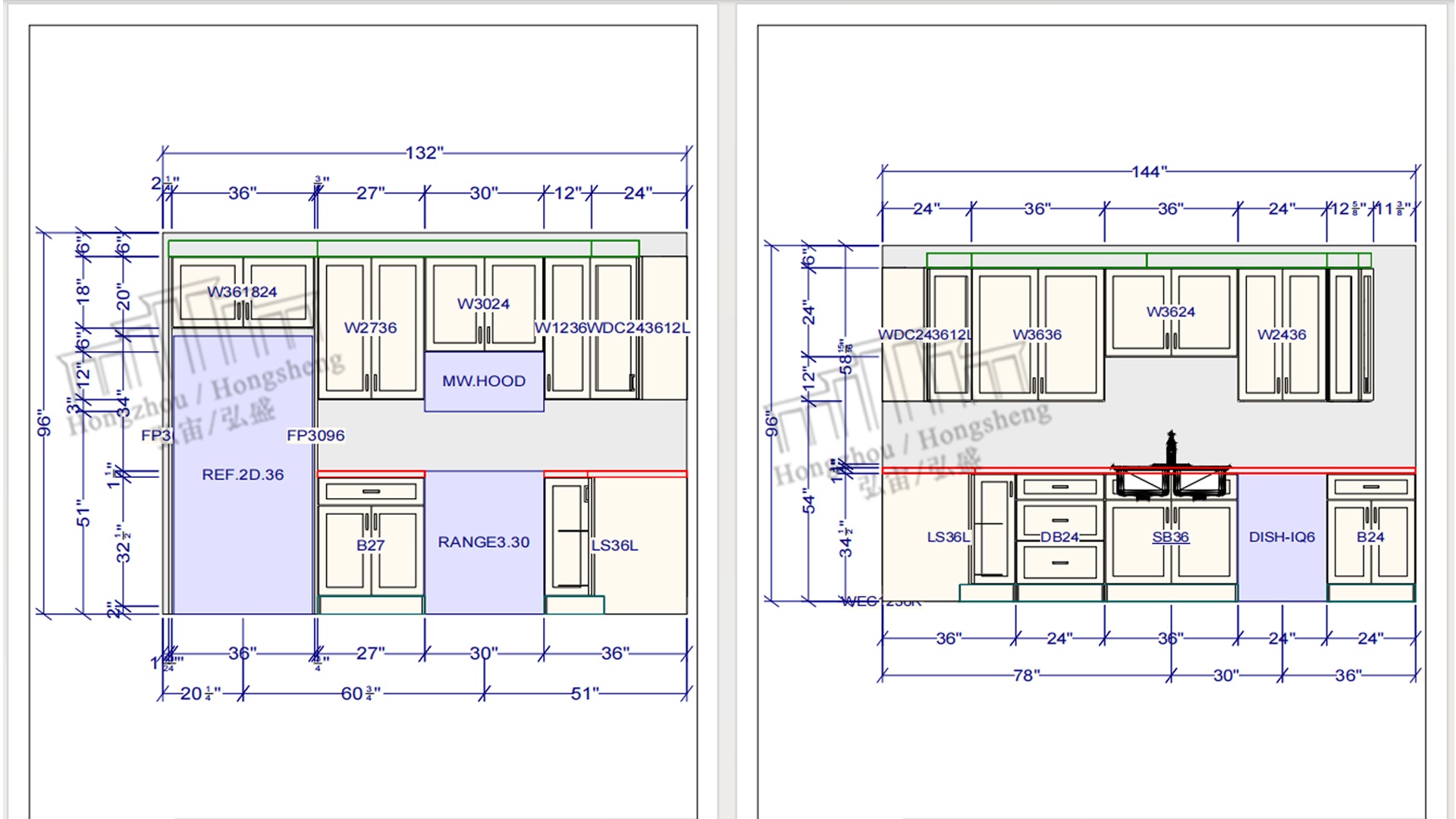The height and width of the screenshot is (819, 1456).
Task: Select the FP3096 filler panel label
Action: click(x=315, y=435)
